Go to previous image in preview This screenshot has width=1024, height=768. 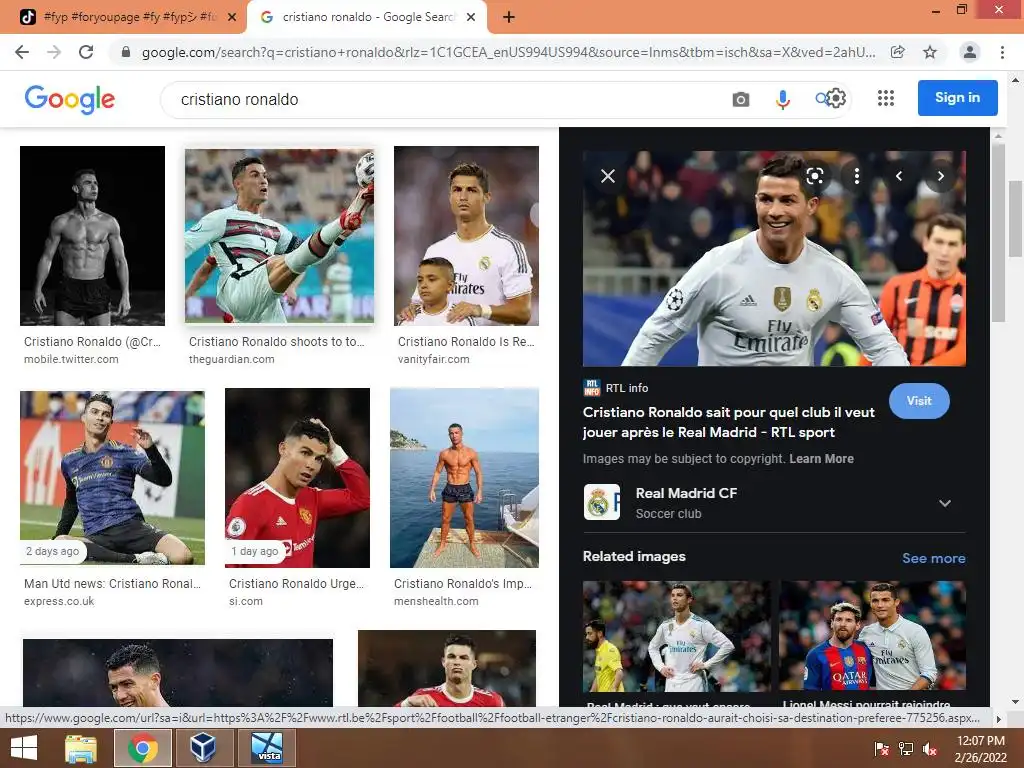click(899, 176)
